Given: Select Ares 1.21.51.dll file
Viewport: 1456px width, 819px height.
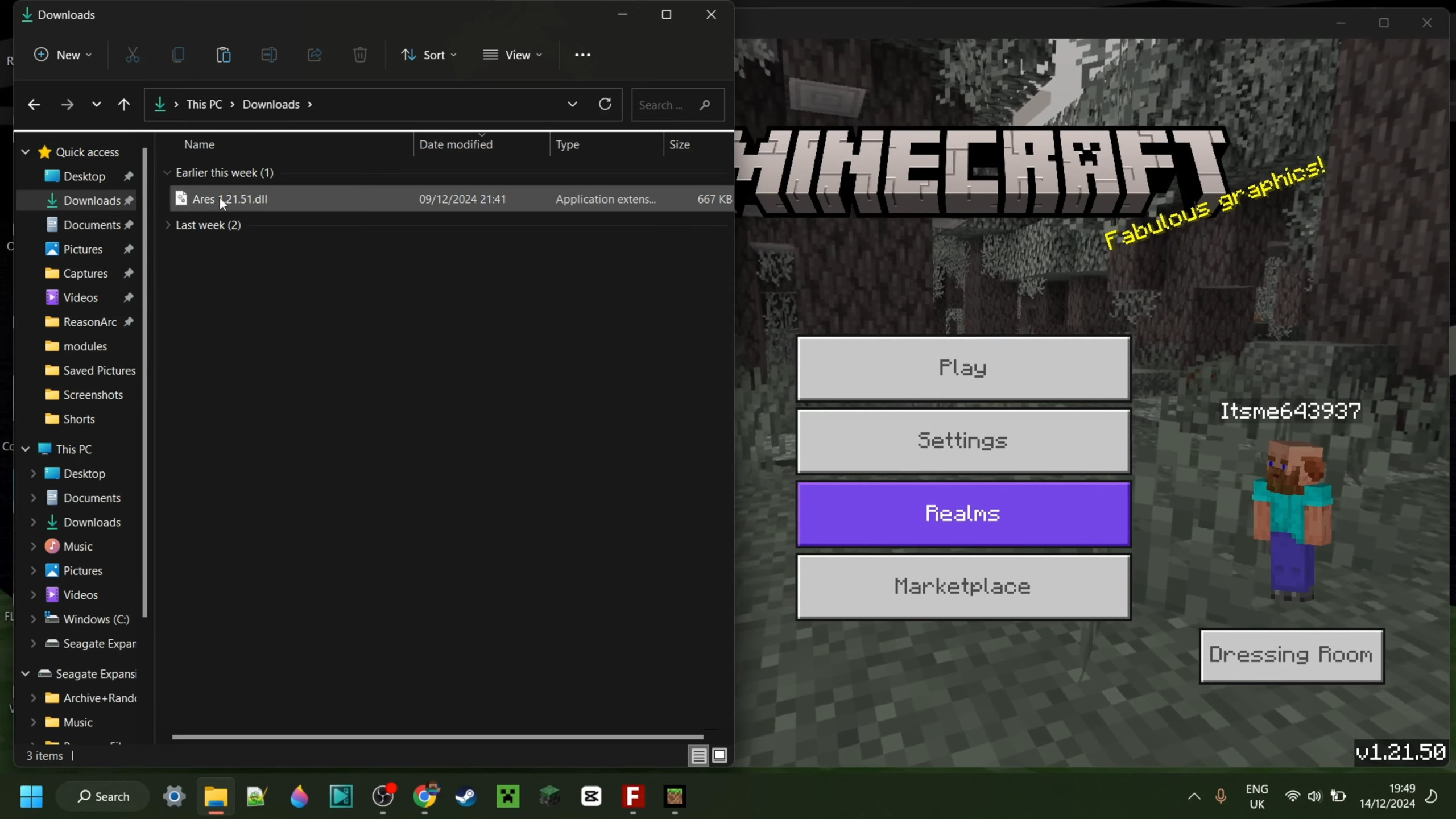Looking at the screenshot, I should 451,199.
